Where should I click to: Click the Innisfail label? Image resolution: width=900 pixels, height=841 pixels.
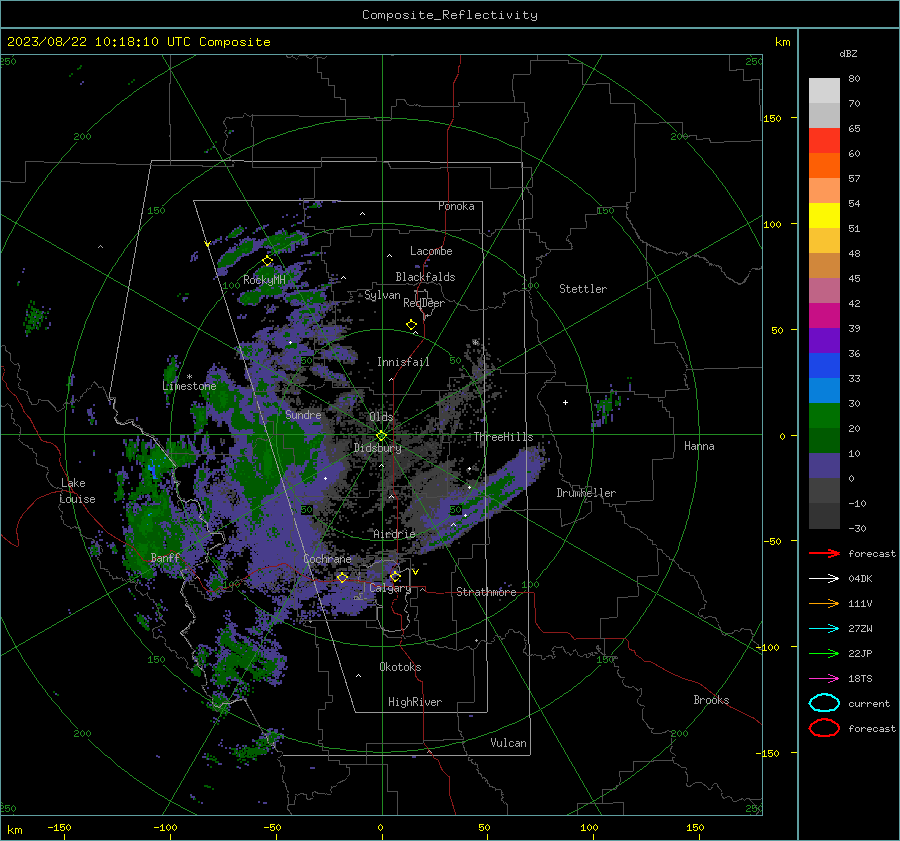(403, 362)
